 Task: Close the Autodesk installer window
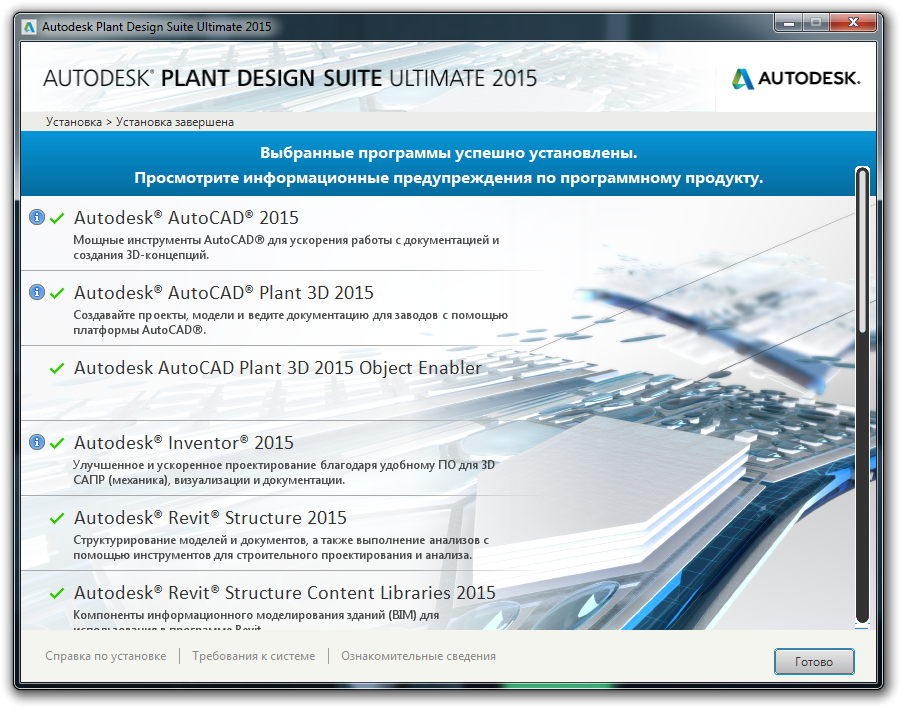853,23
